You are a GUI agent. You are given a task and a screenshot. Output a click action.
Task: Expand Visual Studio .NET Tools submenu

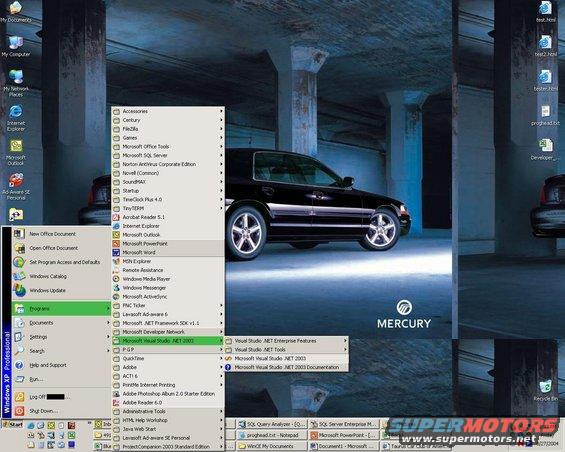point(287,350)
